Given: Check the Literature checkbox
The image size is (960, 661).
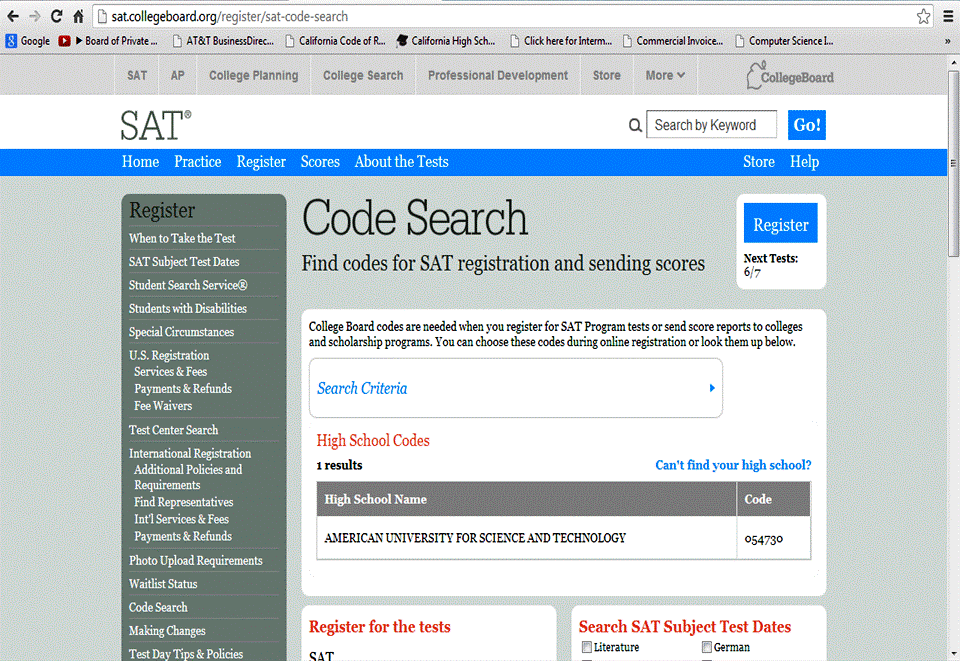Looking at the screenshot, I should (587, 647).
